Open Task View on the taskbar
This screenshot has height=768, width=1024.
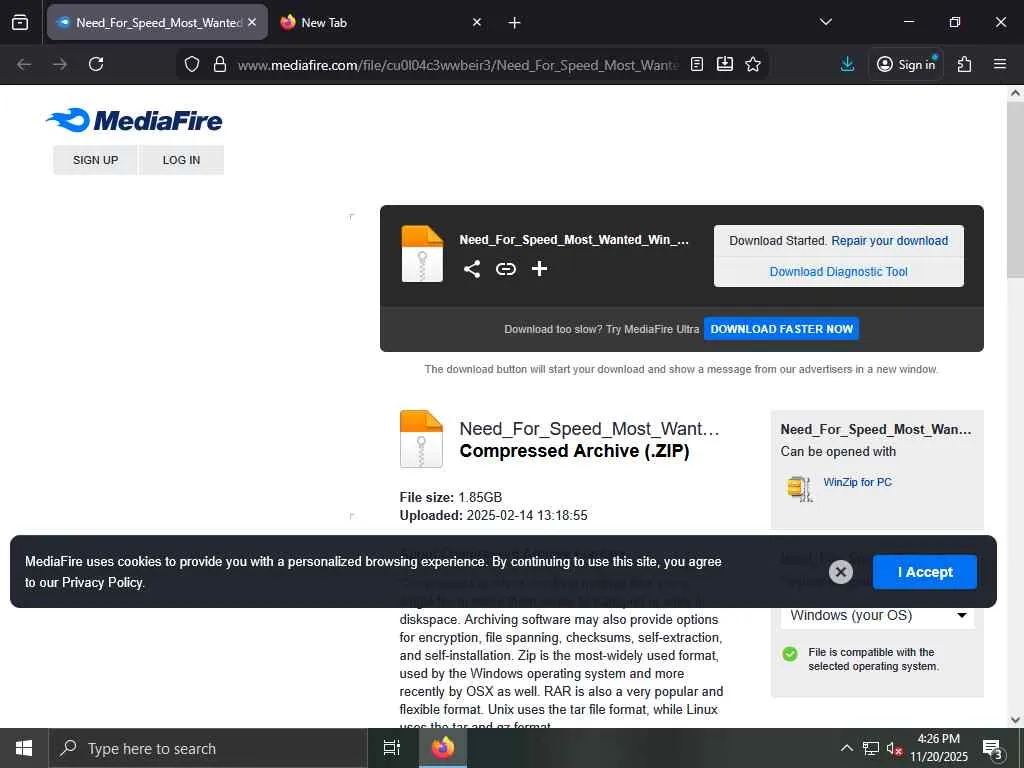pyautogui.click(x=392, y=748)
